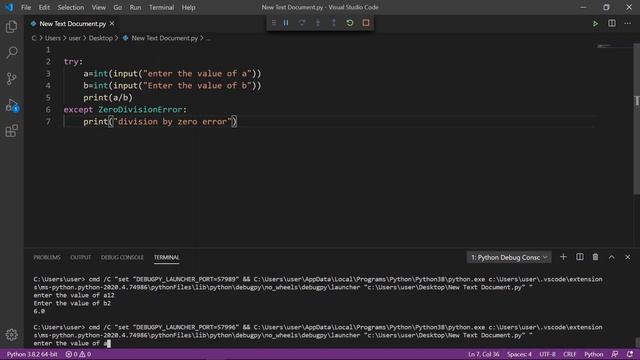Open the Search view in activity bar

point(11,52)
